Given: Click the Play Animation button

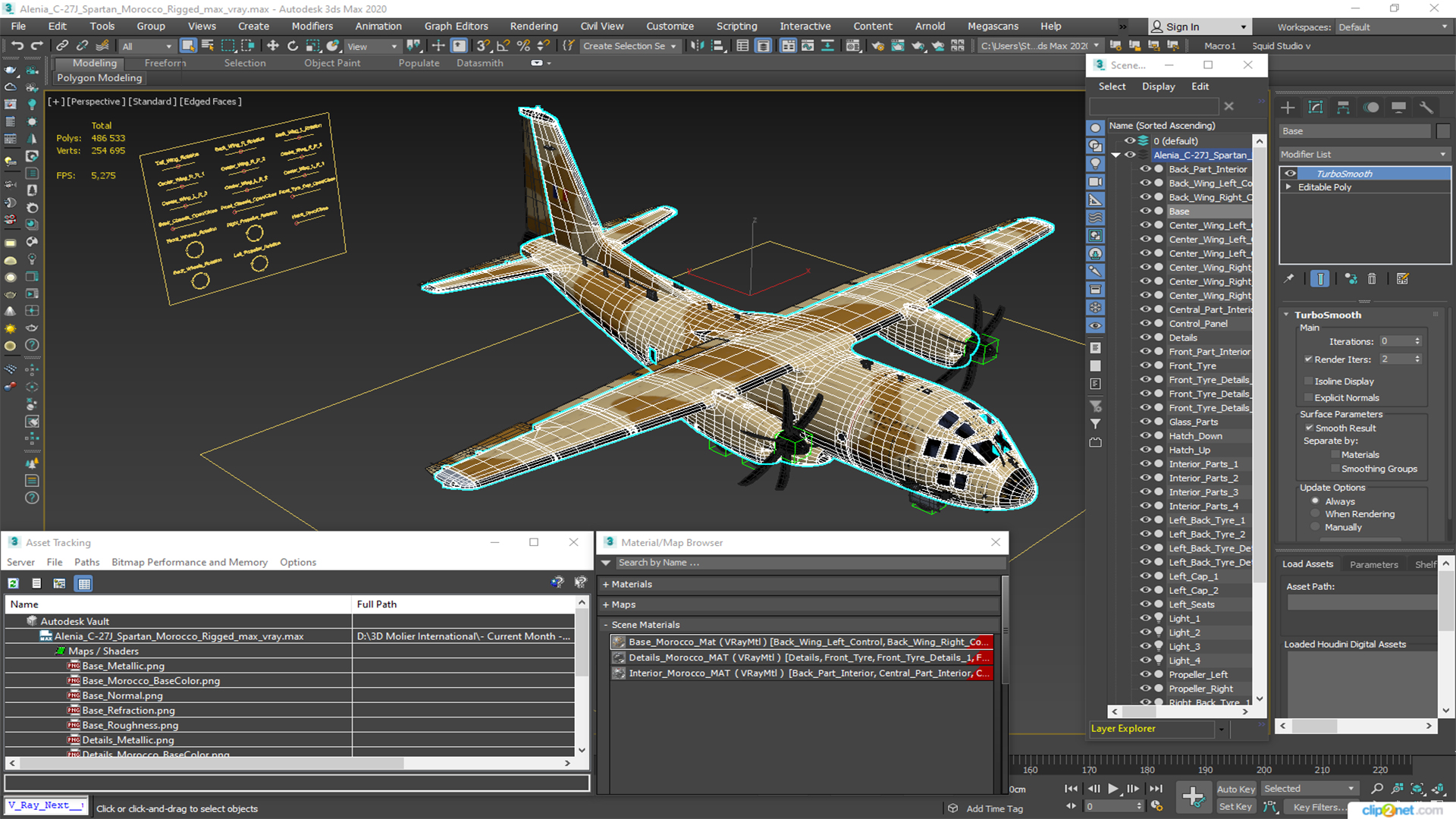Looking at the screenshot, I should [x=1112, y=789].
